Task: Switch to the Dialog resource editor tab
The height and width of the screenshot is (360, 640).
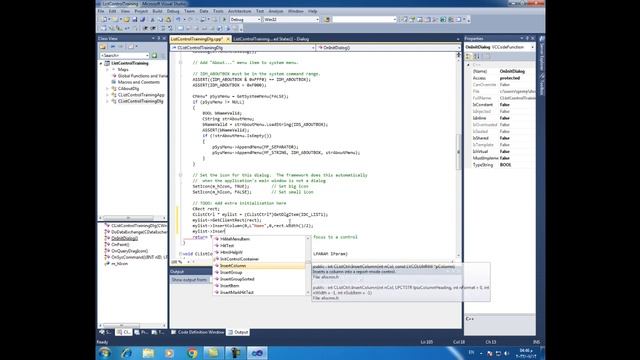Action: click(271, 39)
